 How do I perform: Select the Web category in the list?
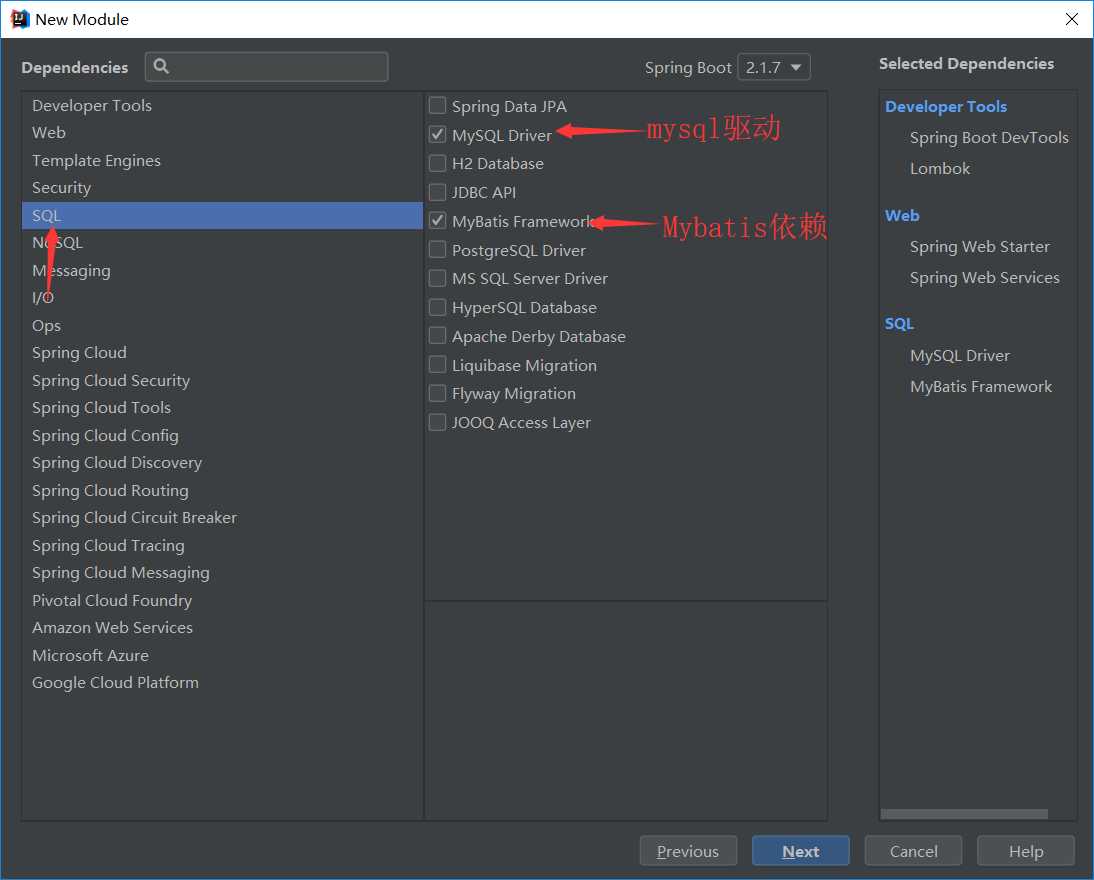[x=222, y=133]
